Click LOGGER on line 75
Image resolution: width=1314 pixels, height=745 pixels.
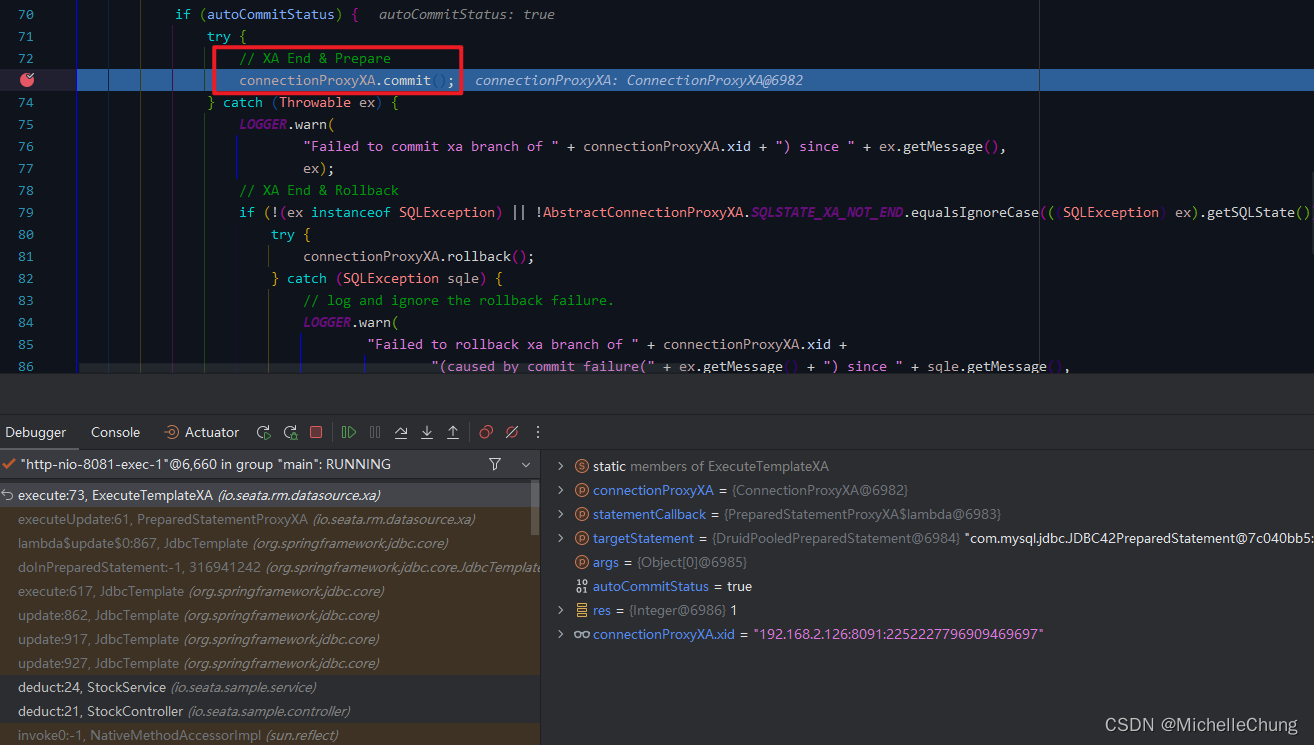click(x=263, y=124)
